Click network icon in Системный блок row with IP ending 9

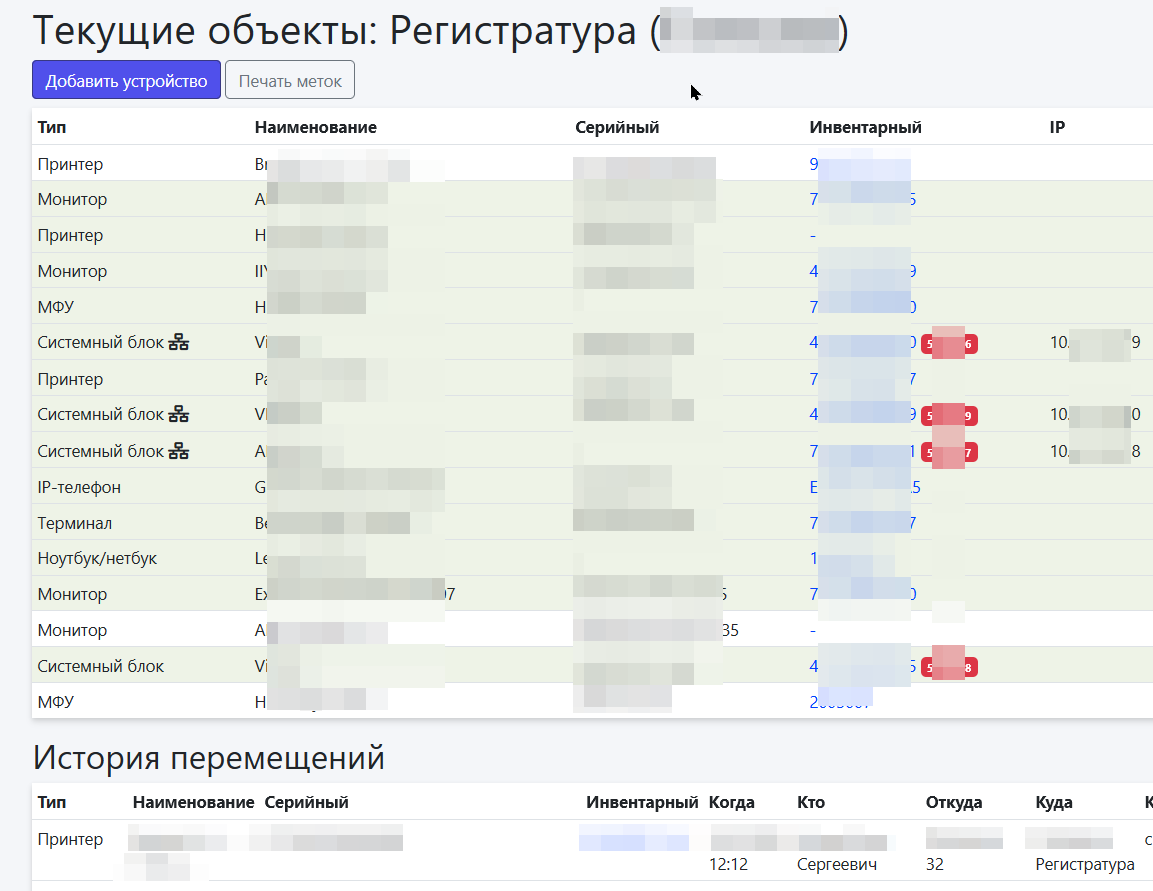point(179,343)
